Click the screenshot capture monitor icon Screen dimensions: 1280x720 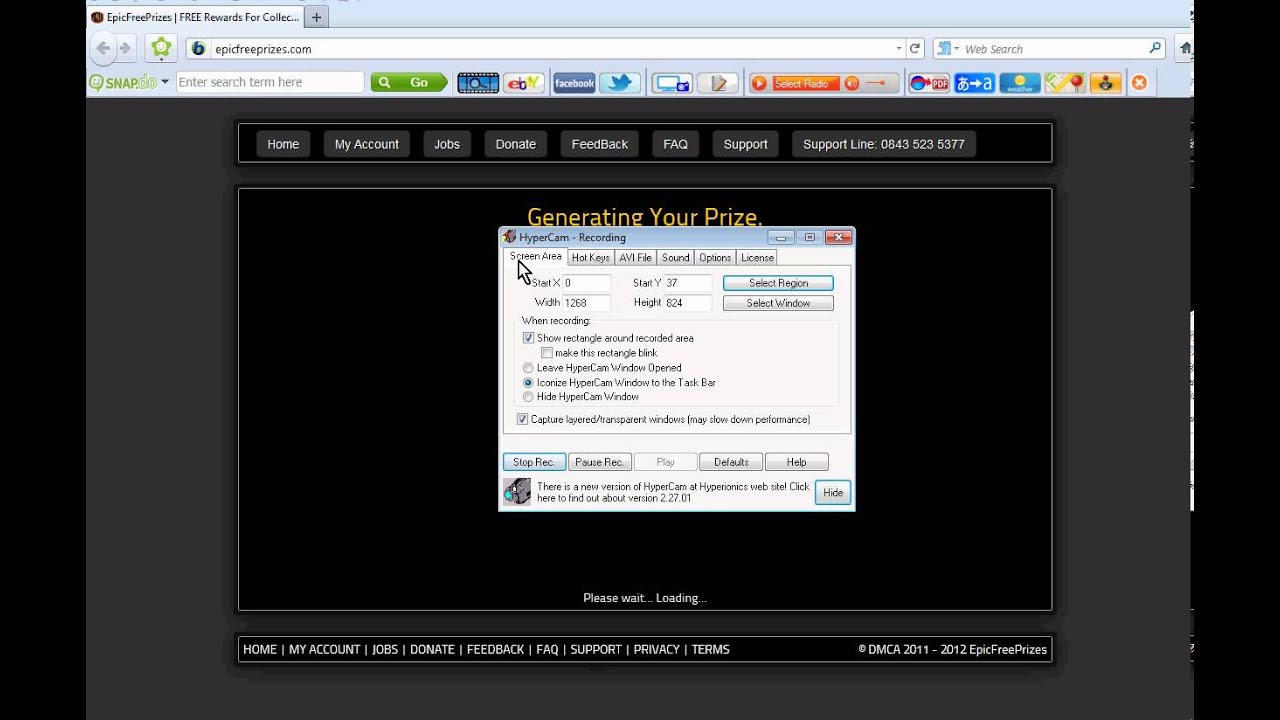(672, 83)
